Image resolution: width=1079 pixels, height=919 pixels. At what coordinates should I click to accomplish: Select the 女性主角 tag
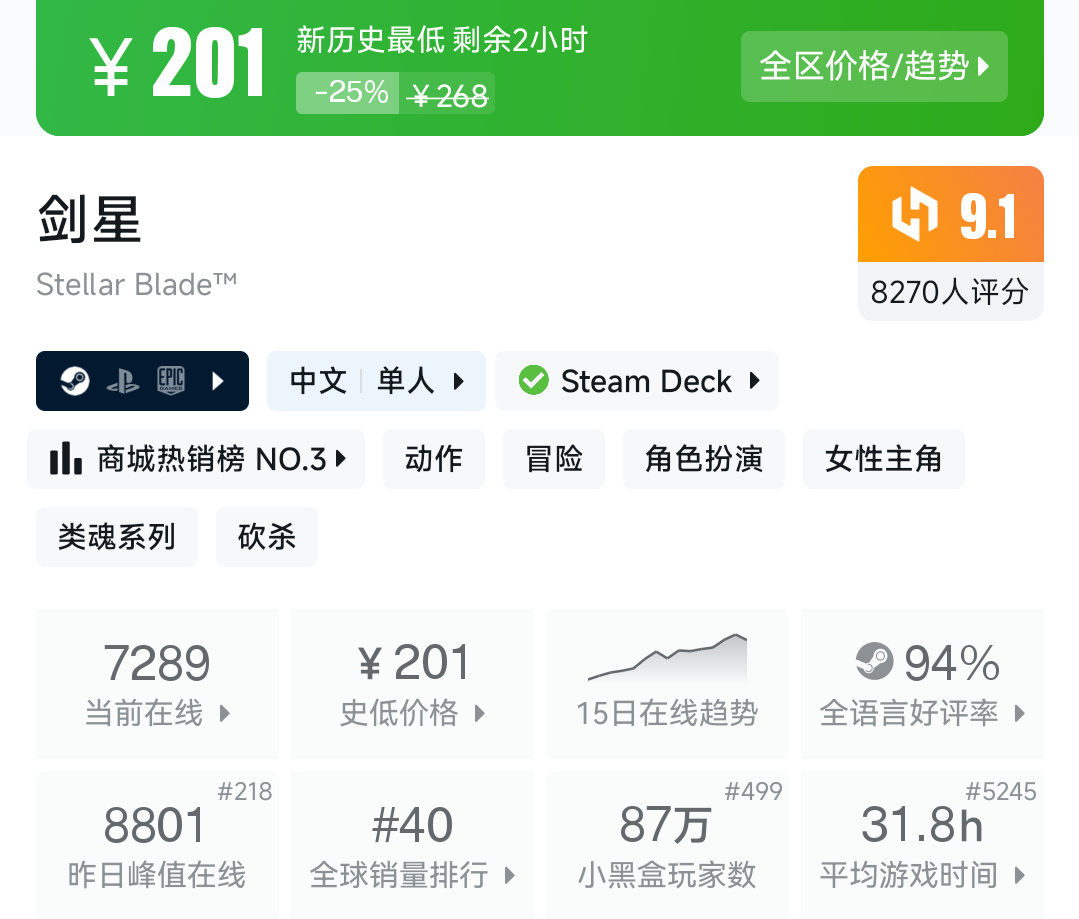pyautogui.click(x=884, y=459)
